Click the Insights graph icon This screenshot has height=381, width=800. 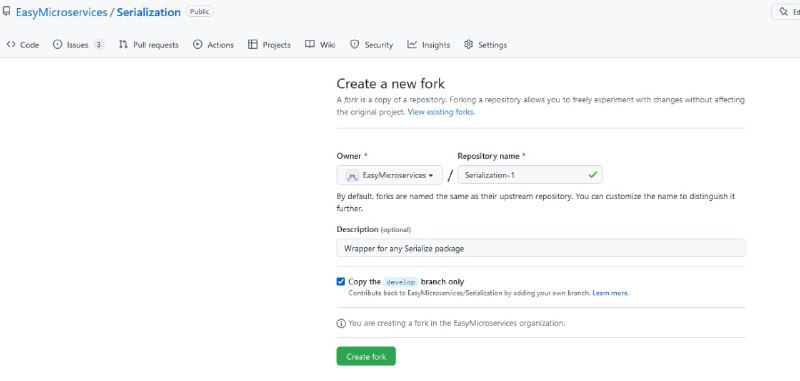pyautogui.click(x=412, y=44)
